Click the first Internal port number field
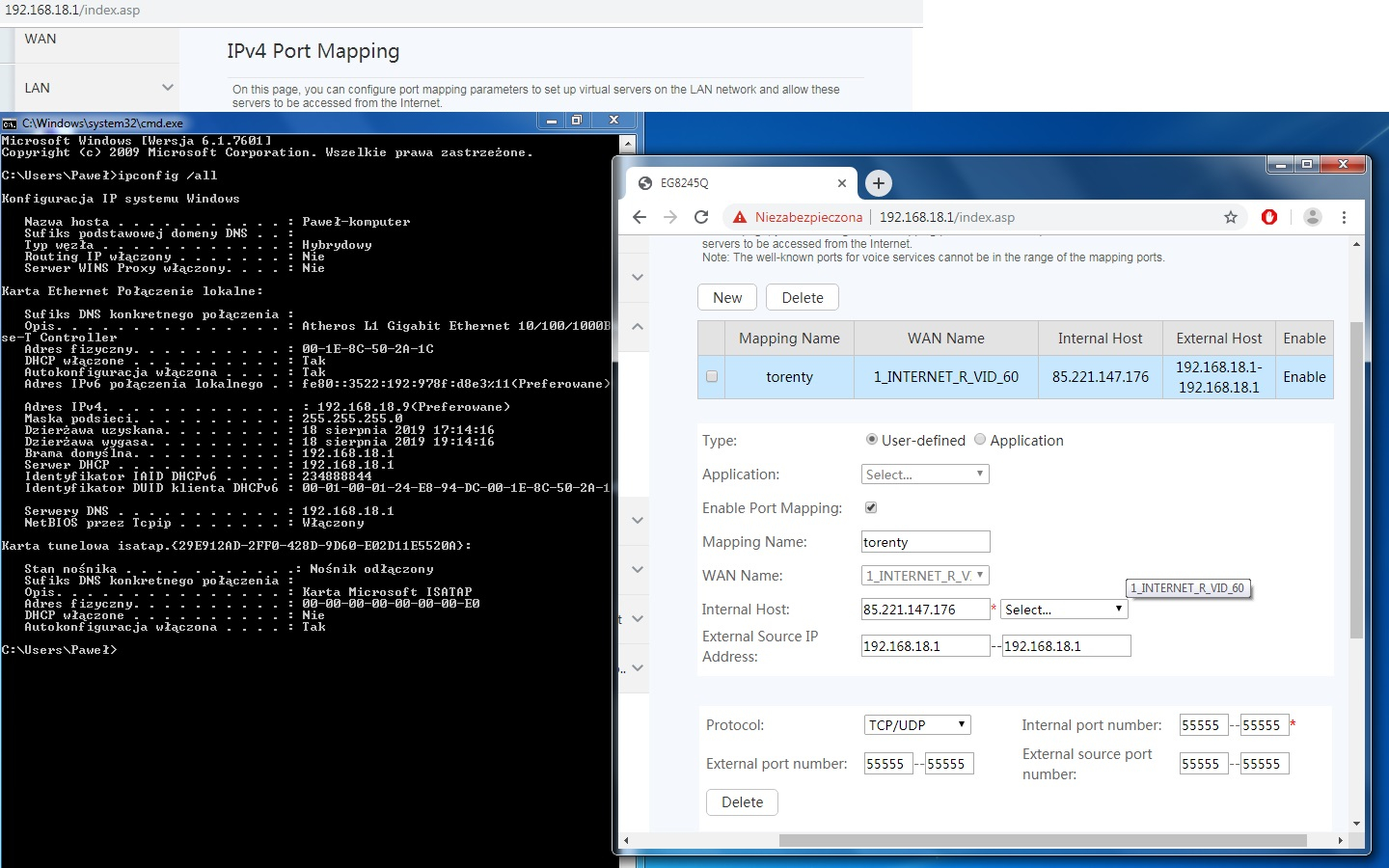The image size is (1389, 868). click(1204, 725)
